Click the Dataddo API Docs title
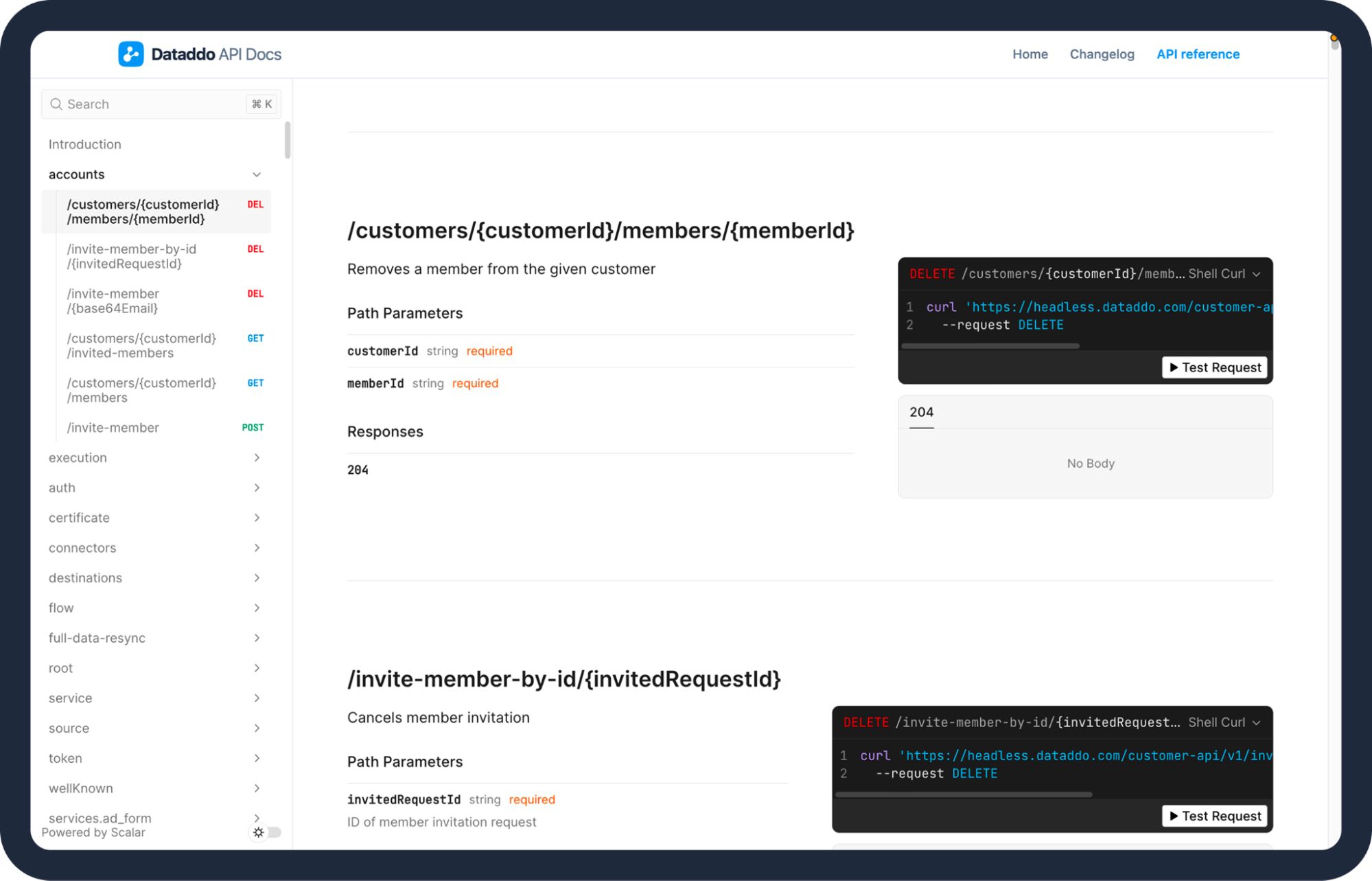Screen dimensions: 1372x881 click(x=216, y=54)
